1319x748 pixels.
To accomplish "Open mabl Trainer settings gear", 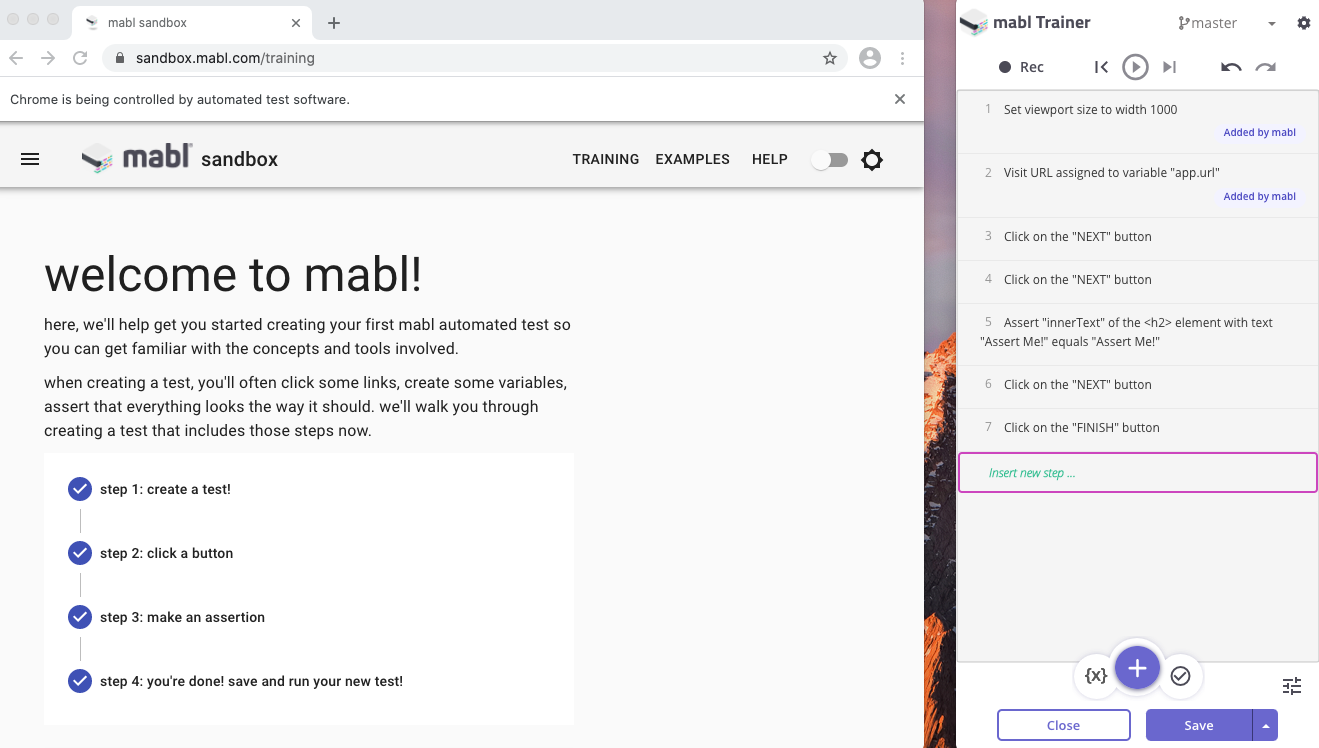I will coord(1304,23).
